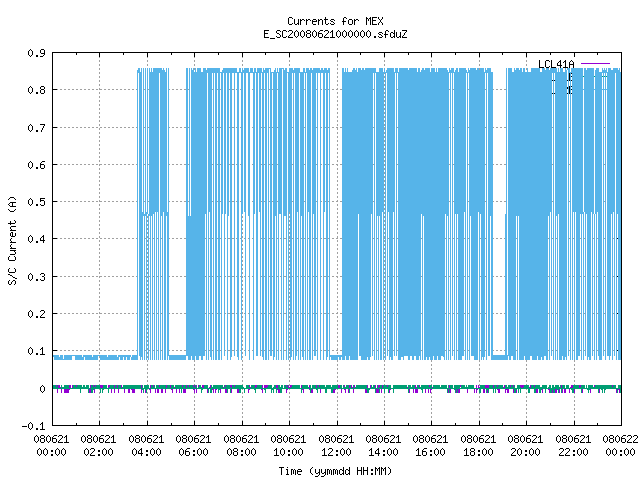Click the '0.8' y-axis tick value
The height and width of the screenshot is (480, 640).
pos(36,90)
